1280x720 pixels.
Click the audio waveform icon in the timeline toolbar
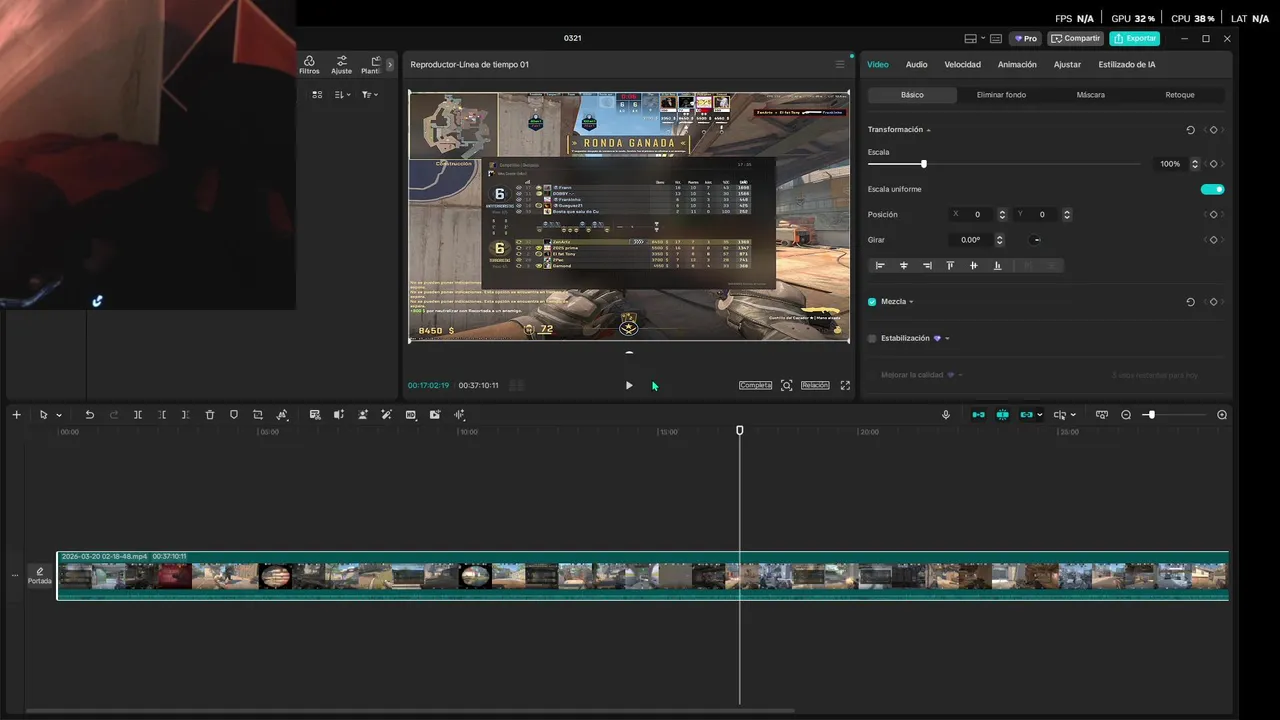click(x=459, y=415)
